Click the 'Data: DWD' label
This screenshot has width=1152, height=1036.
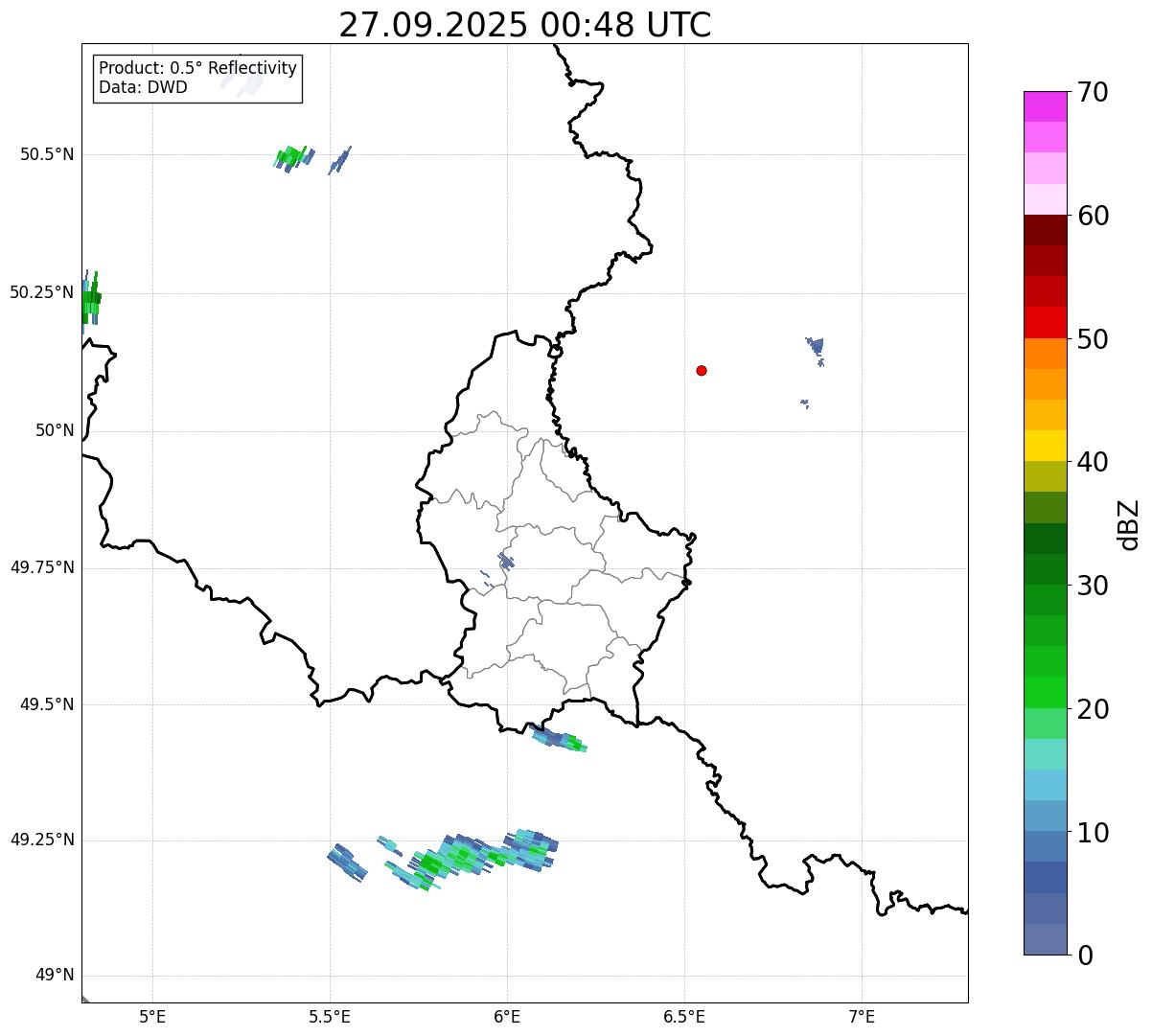[143, 87]
